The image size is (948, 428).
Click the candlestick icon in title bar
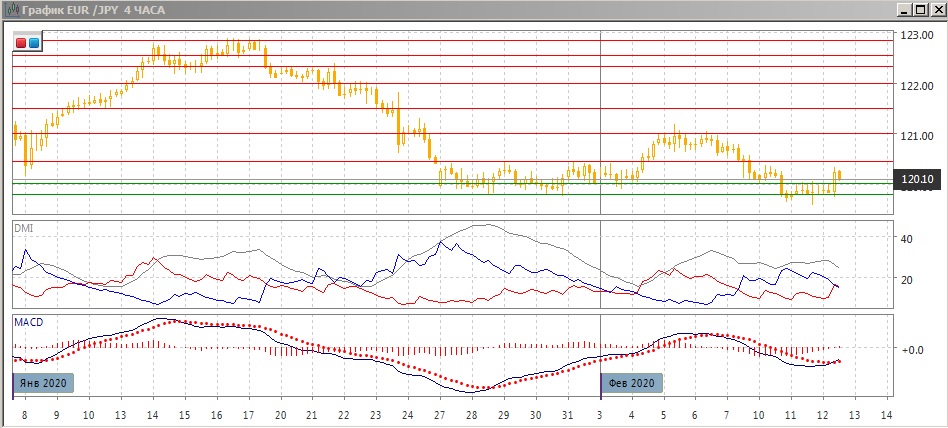10,9
